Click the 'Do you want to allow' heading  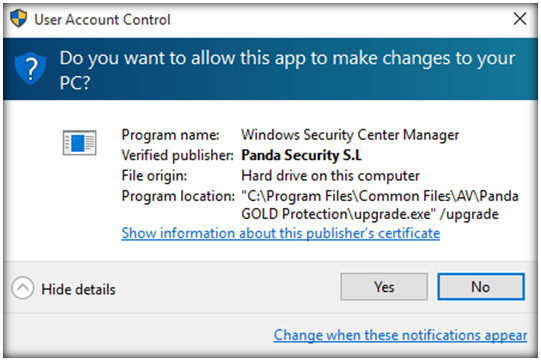coord(287,70)
